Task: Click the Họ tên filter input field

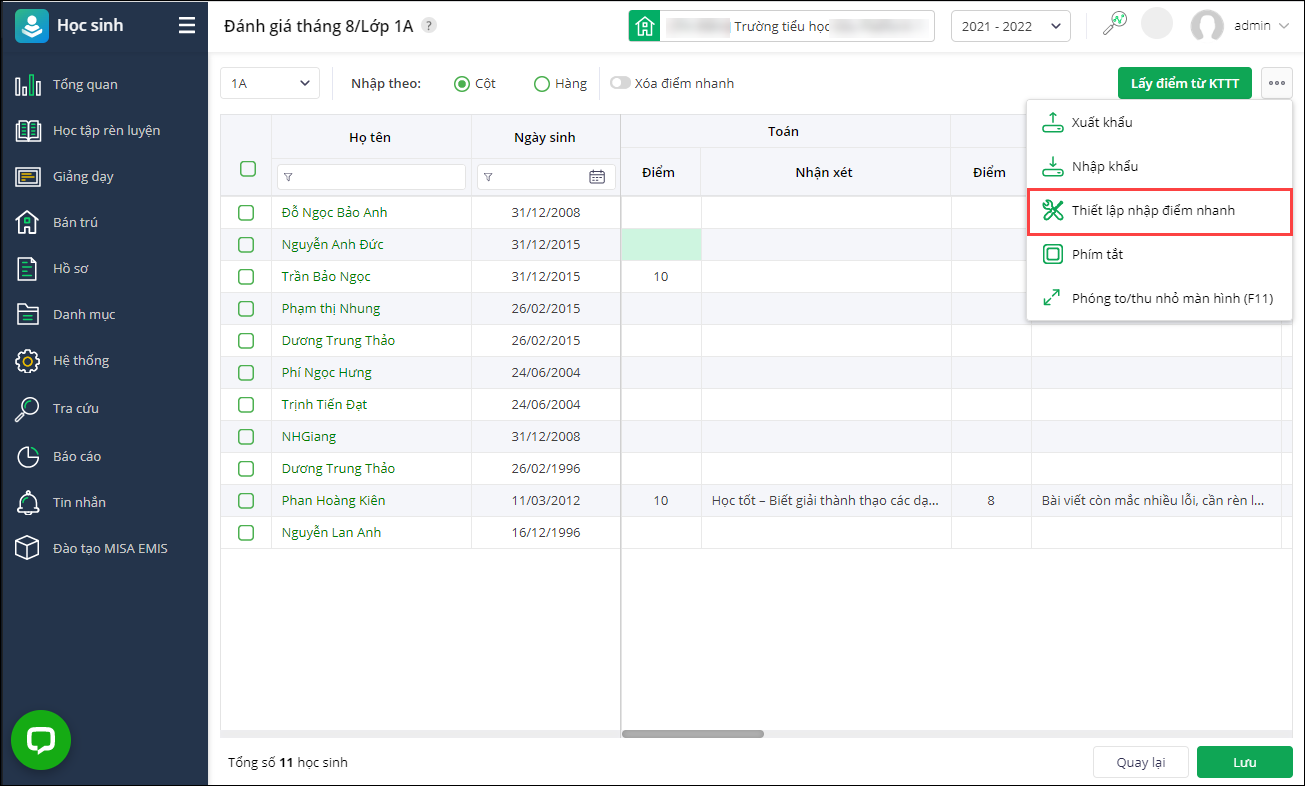Action: point(372,177)
